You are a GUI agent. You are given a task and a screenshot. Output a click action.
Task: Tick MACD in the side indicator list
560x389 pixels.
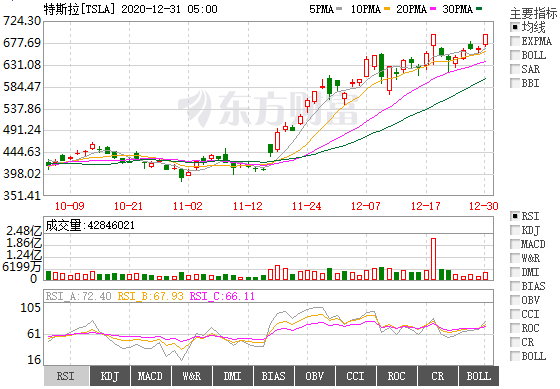coord(515,244)
